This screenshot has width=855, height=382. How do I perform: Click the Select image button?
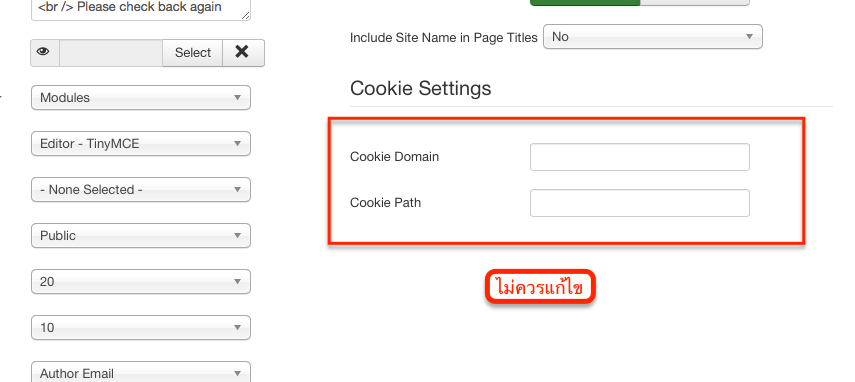click(192, 53)
